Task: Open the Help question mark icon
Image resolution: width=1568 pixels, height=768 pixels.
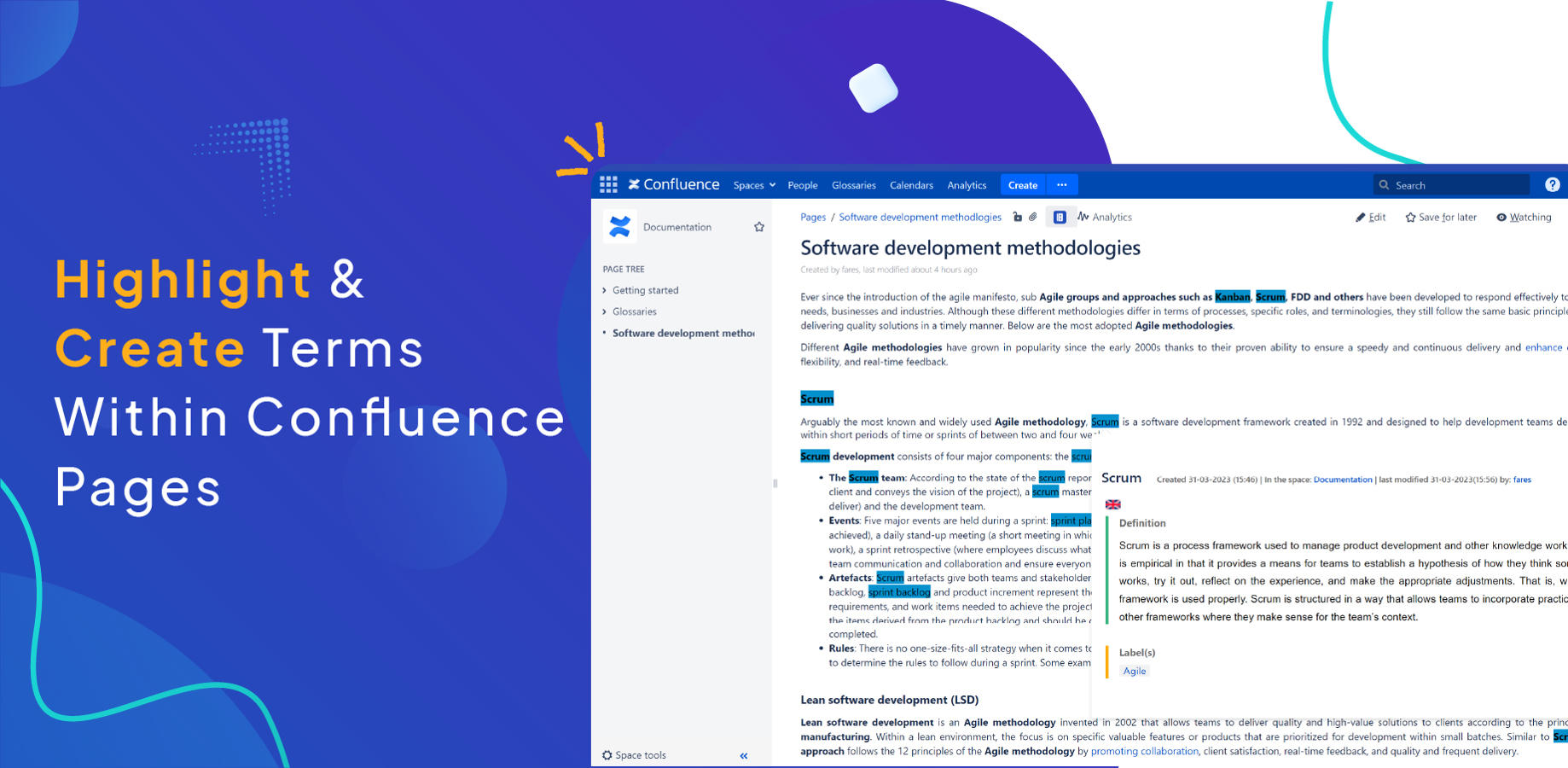Action: (1553, 184)
